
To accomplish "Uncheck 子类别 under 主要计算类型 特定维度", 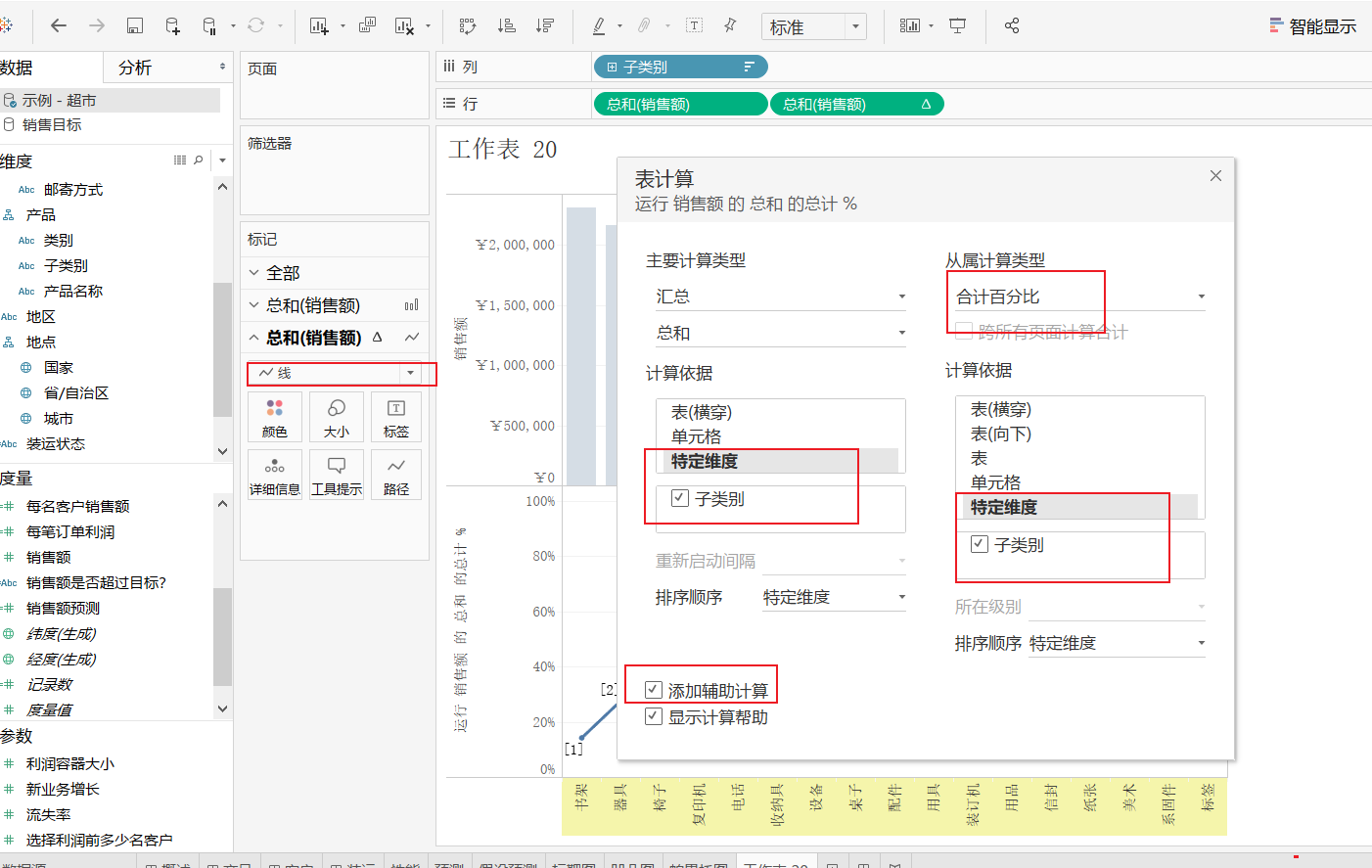I will click(680, 498).
